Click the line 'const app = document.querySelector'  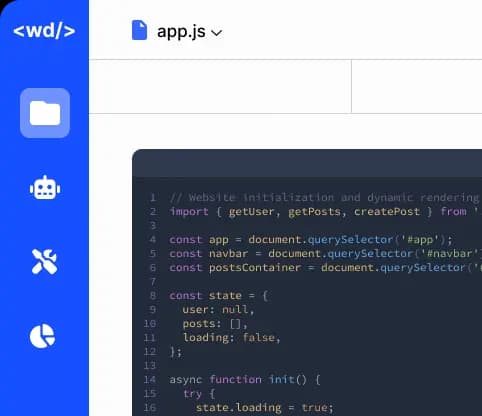[x=311, y=240]
